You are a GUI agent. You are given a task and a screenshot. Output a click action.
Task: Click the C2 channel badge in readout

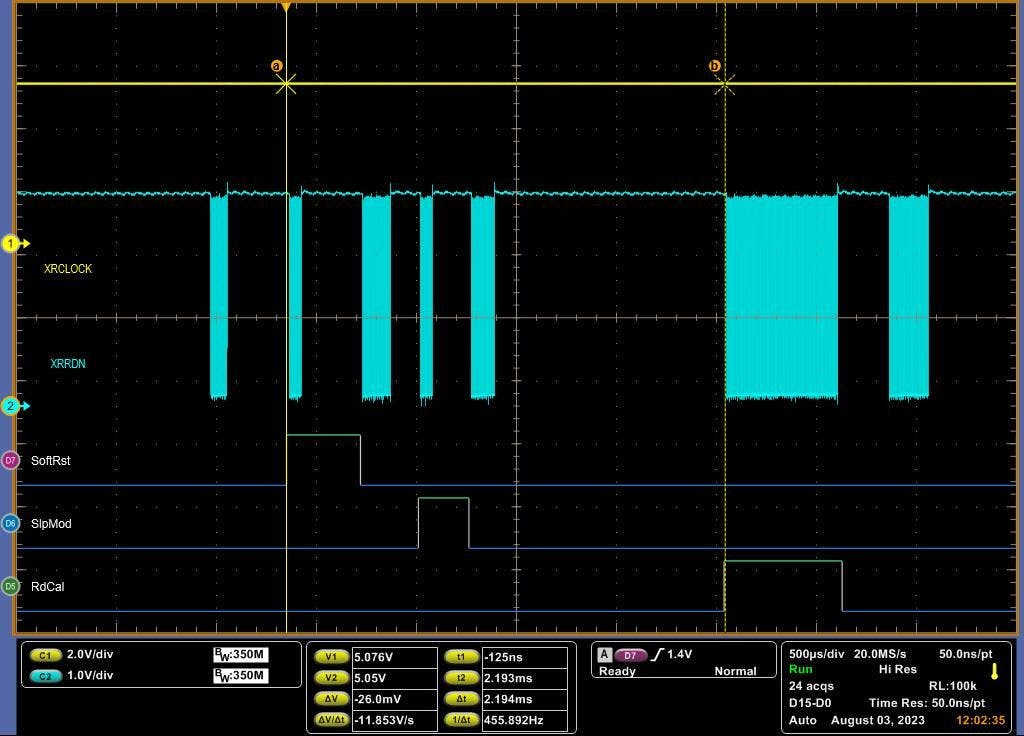click(46, 675)
